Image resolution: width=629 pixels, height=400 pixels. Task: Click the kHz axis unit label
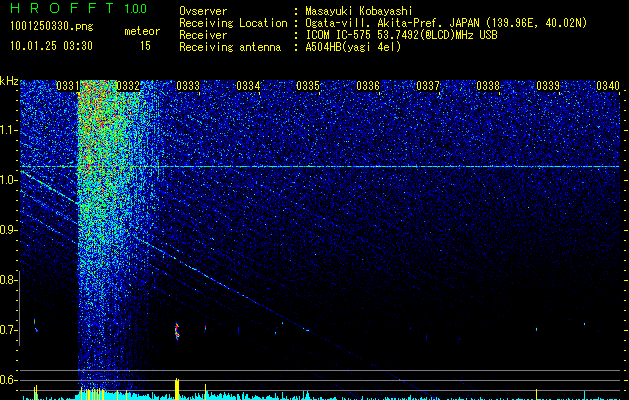[9, 81]
